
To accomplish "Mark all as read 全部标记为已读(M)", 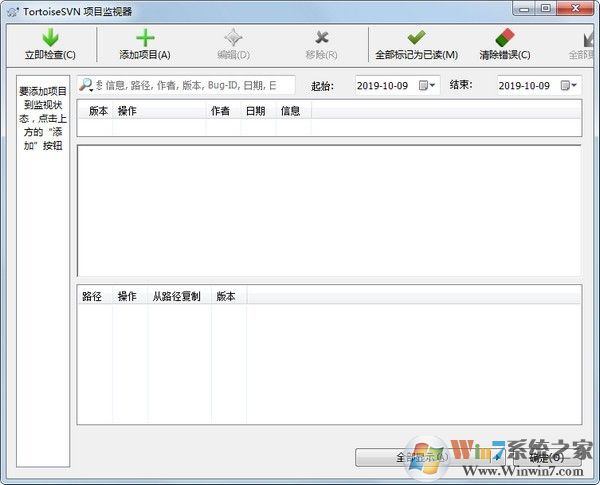I will (416, 45).
